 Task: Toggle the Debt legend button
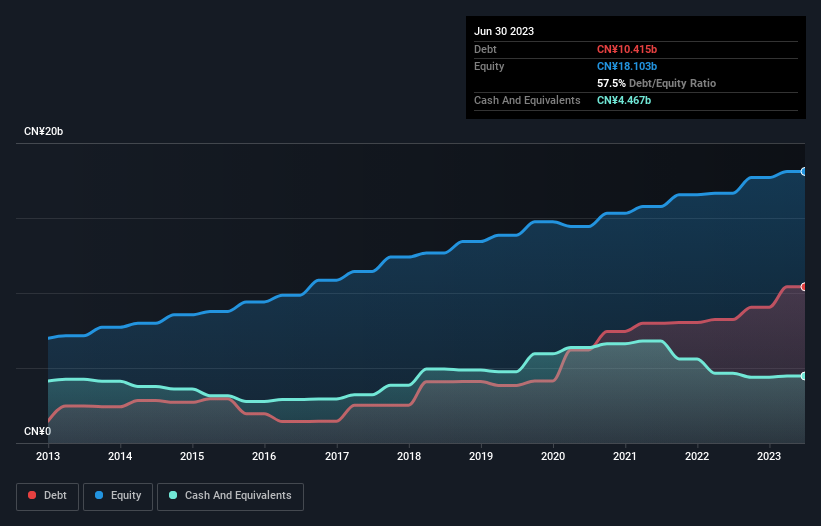pyautogui.click(x=47, y=496)
